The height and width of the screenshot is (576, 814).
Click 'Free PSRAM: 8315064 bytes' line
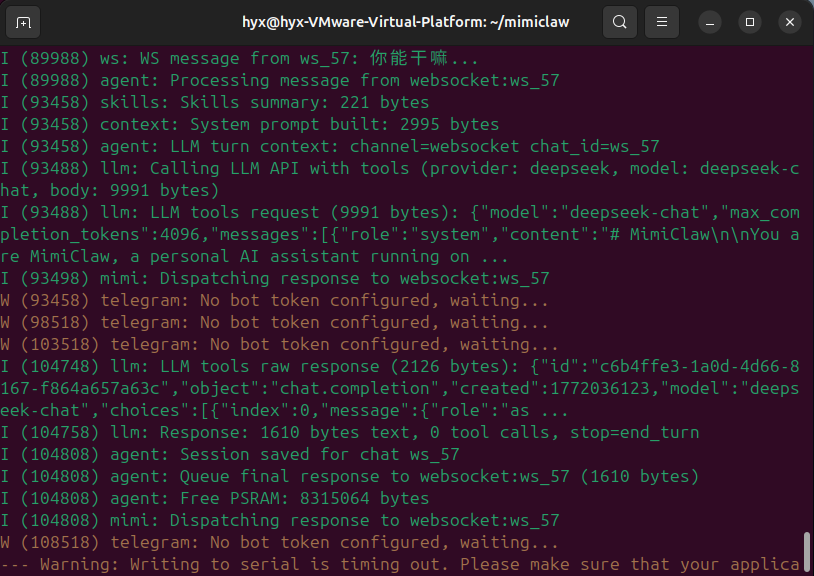tap(215, 498)
